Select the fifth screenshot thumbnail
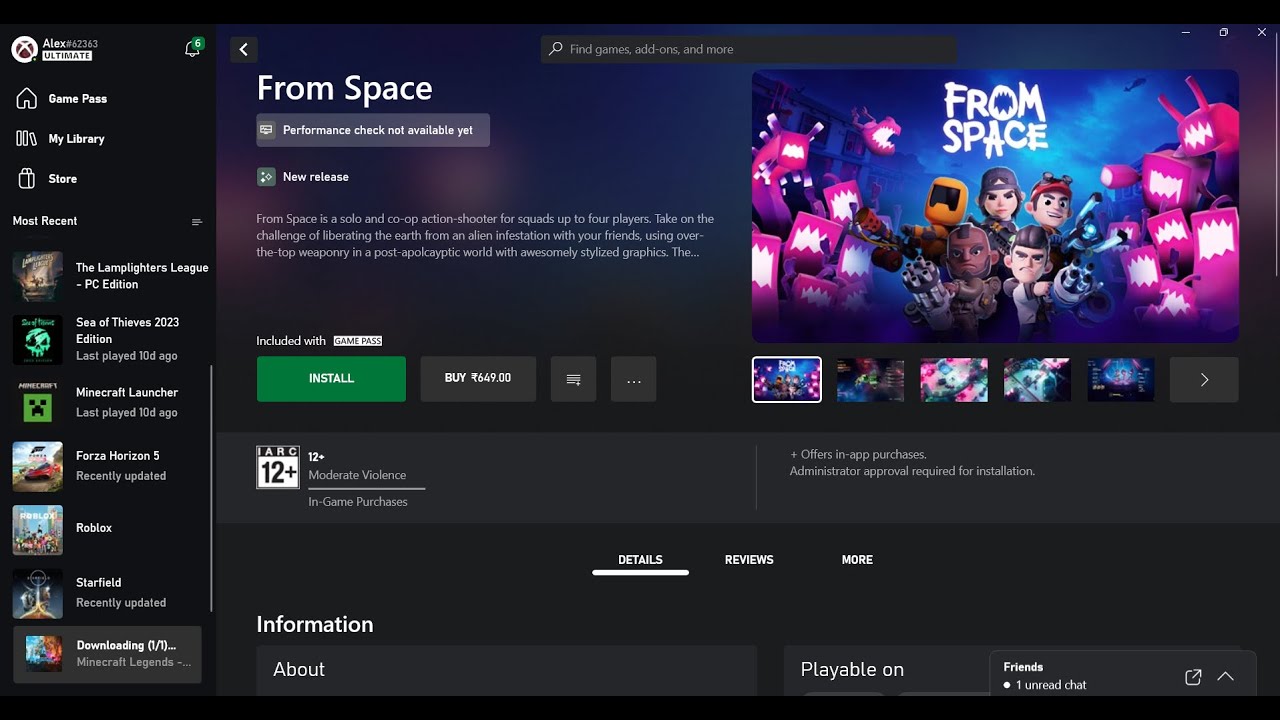 coord(1121,380)
